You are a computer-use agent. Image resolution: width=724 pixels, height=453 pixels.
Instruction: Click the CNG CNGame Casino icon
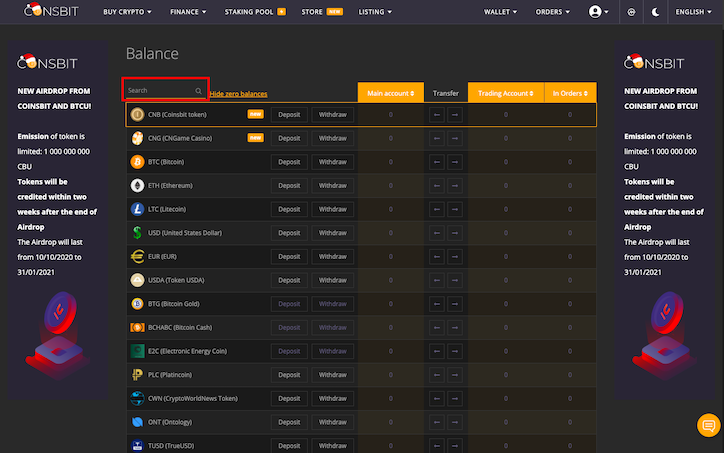(137, 138)
